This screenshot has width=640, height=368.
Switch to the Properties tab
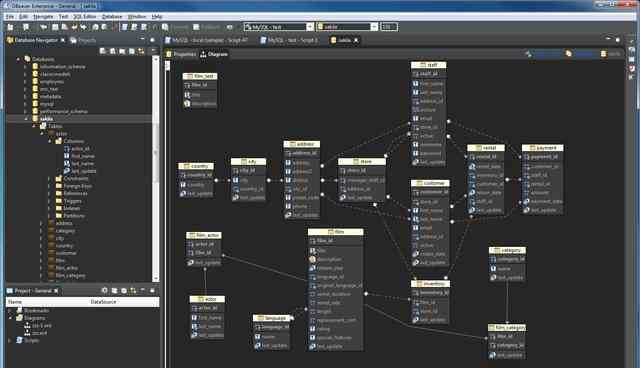pyautogui.click(x=181, y=54)
